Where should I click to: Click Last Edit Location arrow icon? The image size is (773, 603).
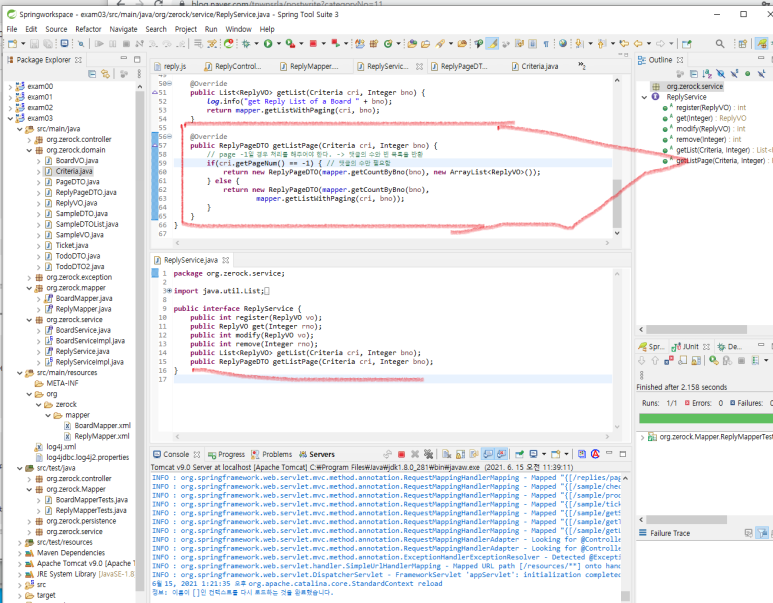coord(624,44)
